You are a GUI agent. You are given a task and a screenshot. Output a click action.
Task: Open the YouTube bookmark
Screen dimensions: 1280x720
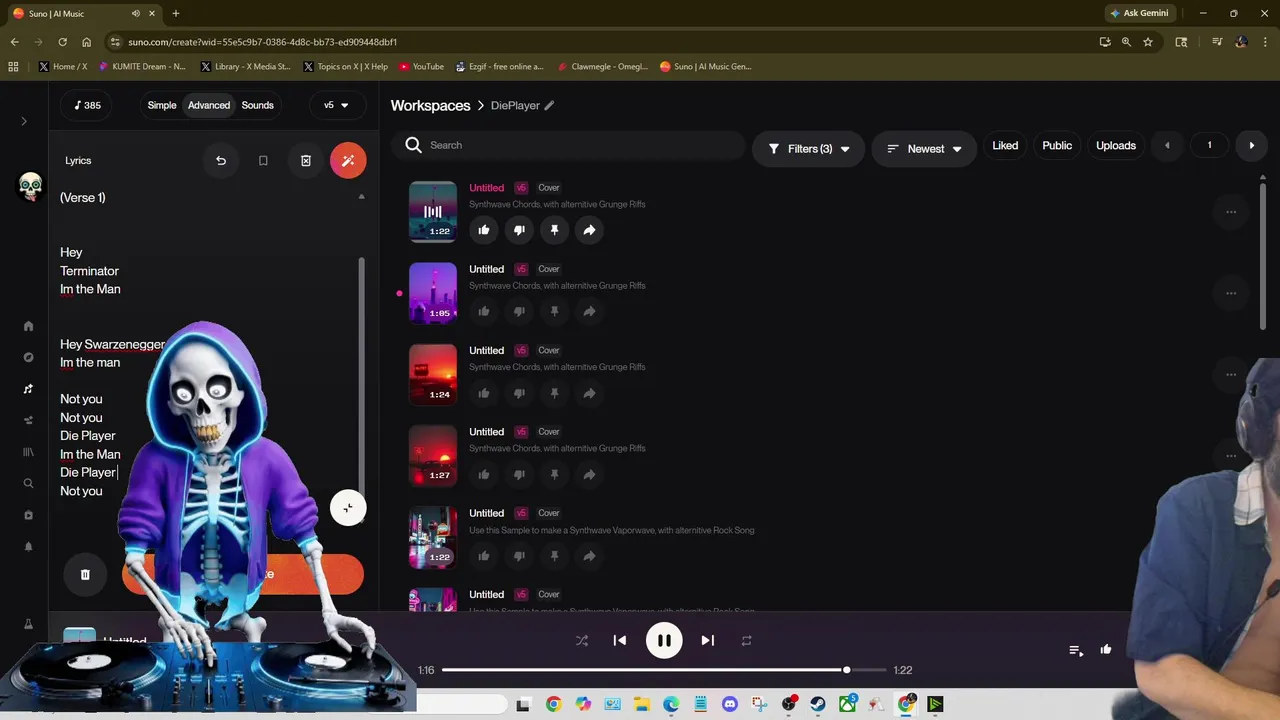(422, 67)
